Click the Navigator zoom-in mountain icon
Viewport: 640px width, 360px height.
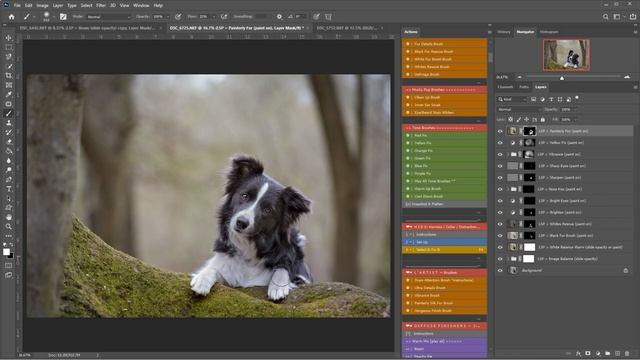coord(627,77)
